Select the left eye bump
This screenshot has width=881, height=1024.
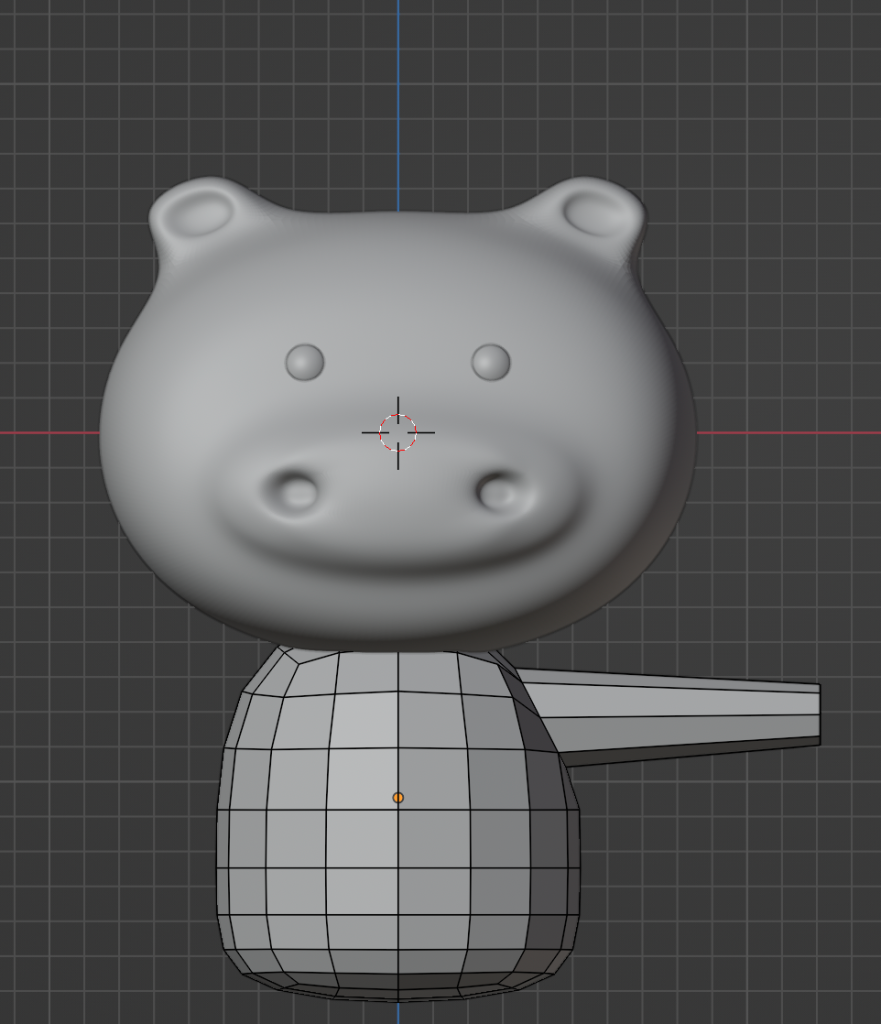coord(305,361)
